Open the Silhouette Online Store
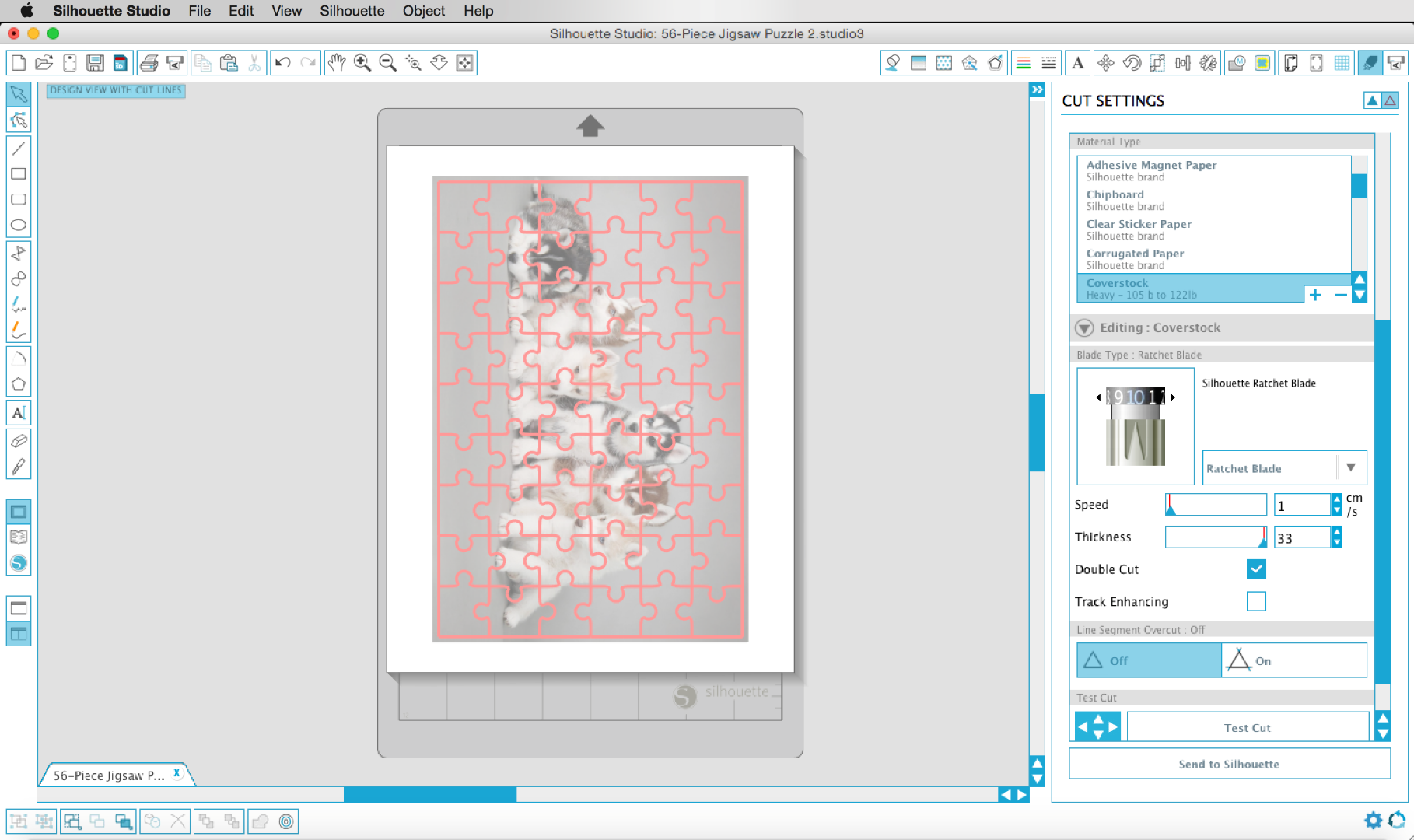Screen dimensions: 1414x840 19,563
